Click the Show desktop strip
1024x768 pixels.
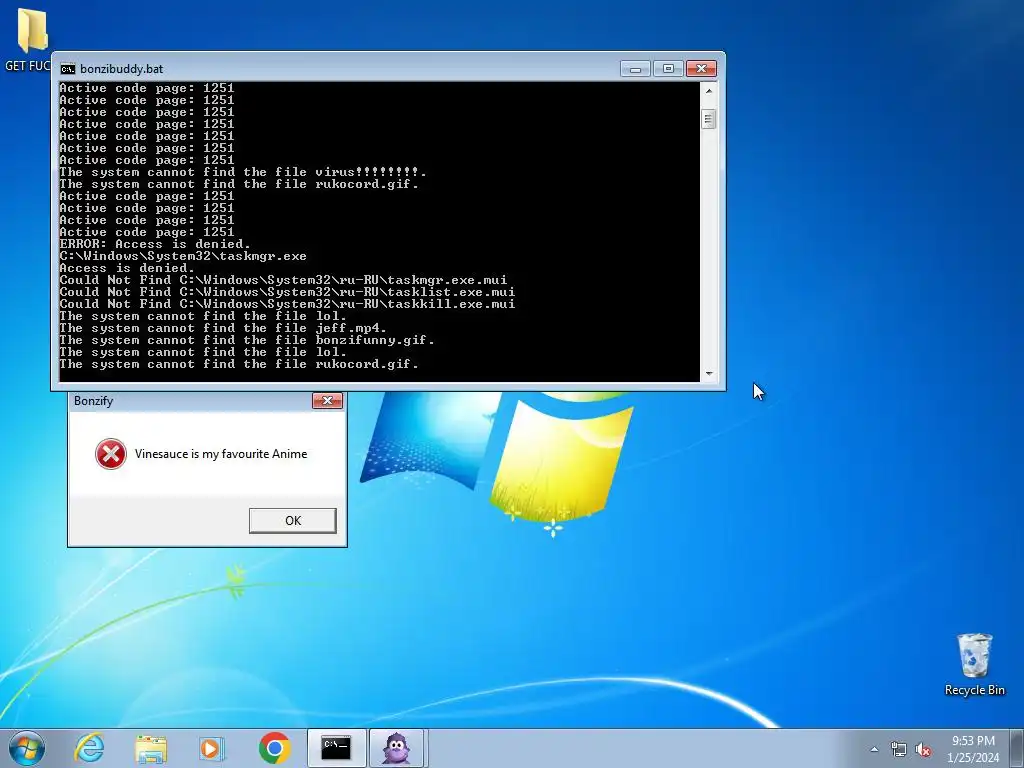click(x=1017, y=748)
